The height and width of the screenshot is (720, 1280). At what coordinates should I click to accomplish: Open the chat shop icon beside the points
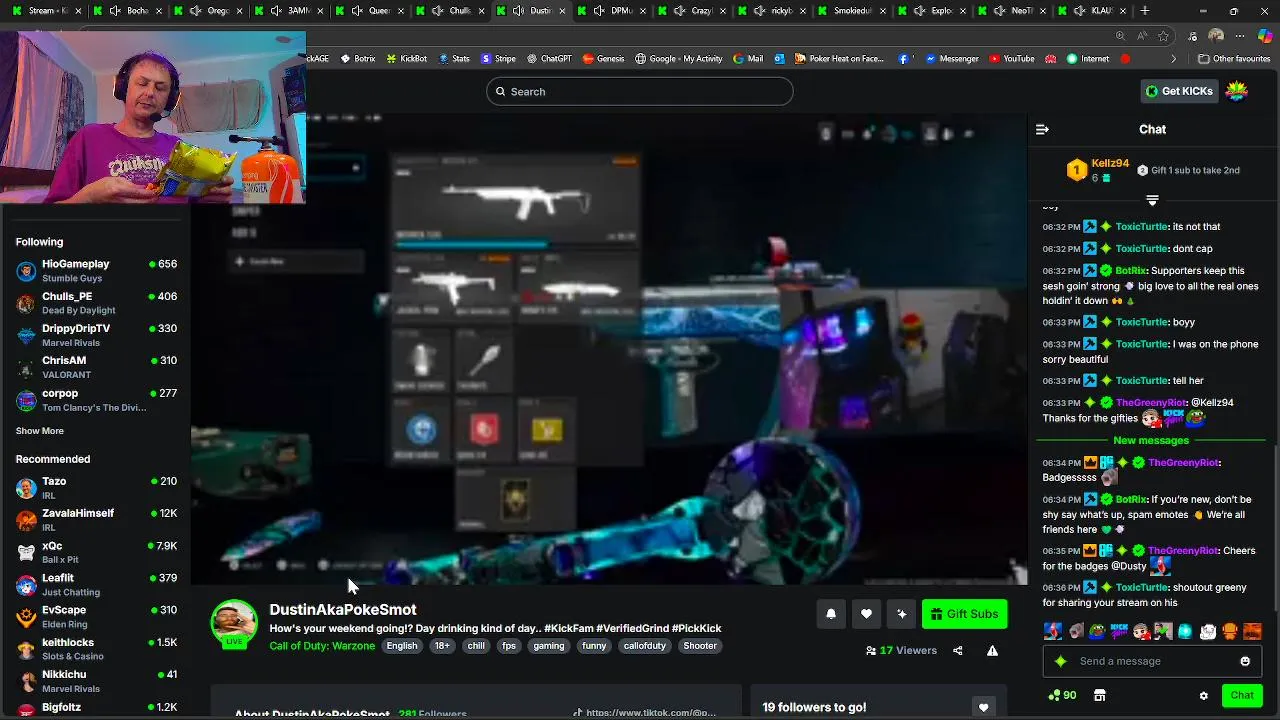click(x=1099, y=695)
